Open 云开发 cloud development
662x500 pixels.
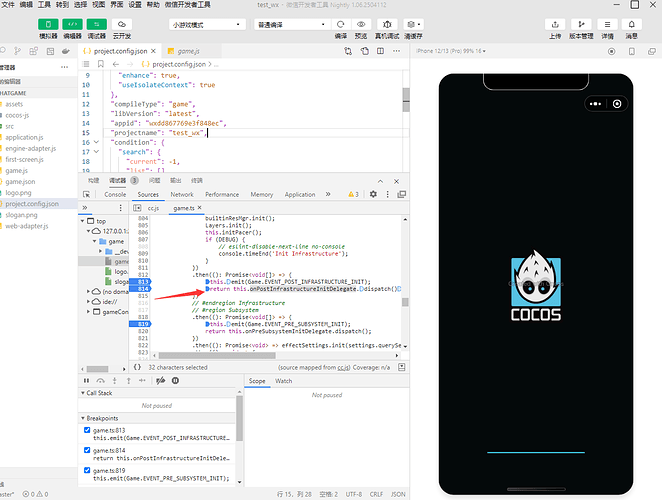click(x=122, y=24)
